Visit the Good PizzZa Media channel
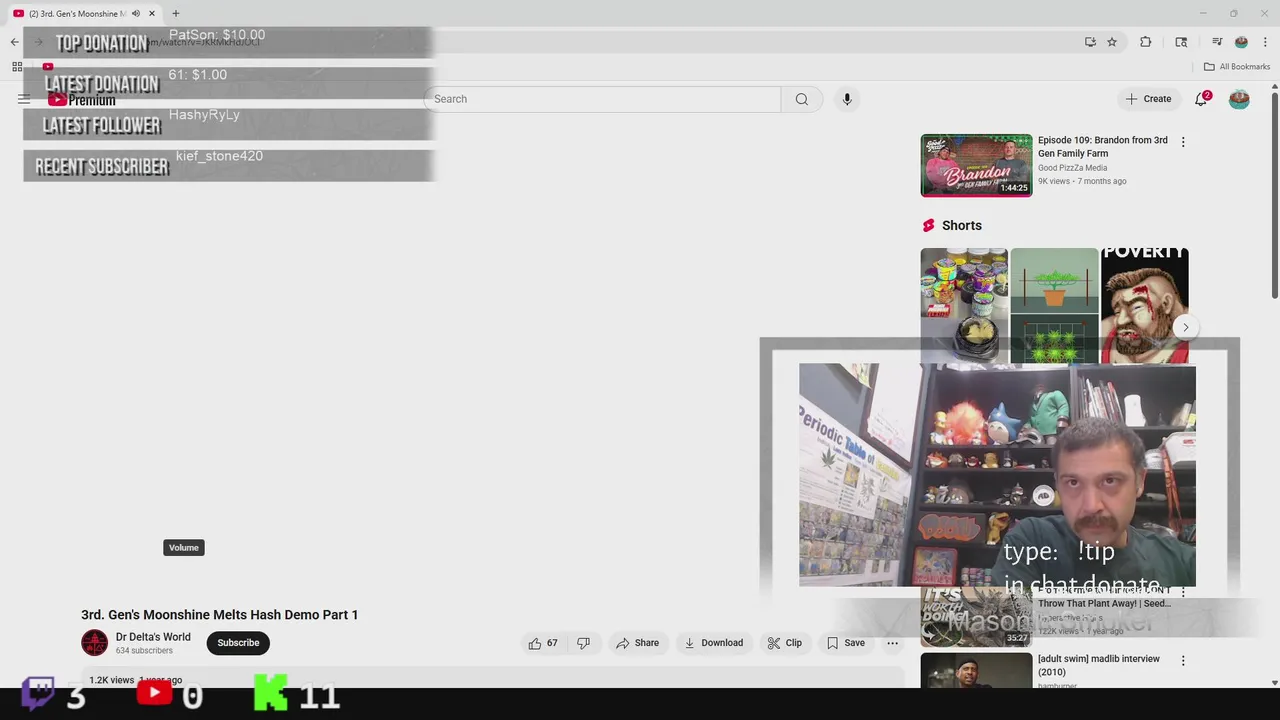Viewport: 1280px width, 720px height. pos(1072,168)
